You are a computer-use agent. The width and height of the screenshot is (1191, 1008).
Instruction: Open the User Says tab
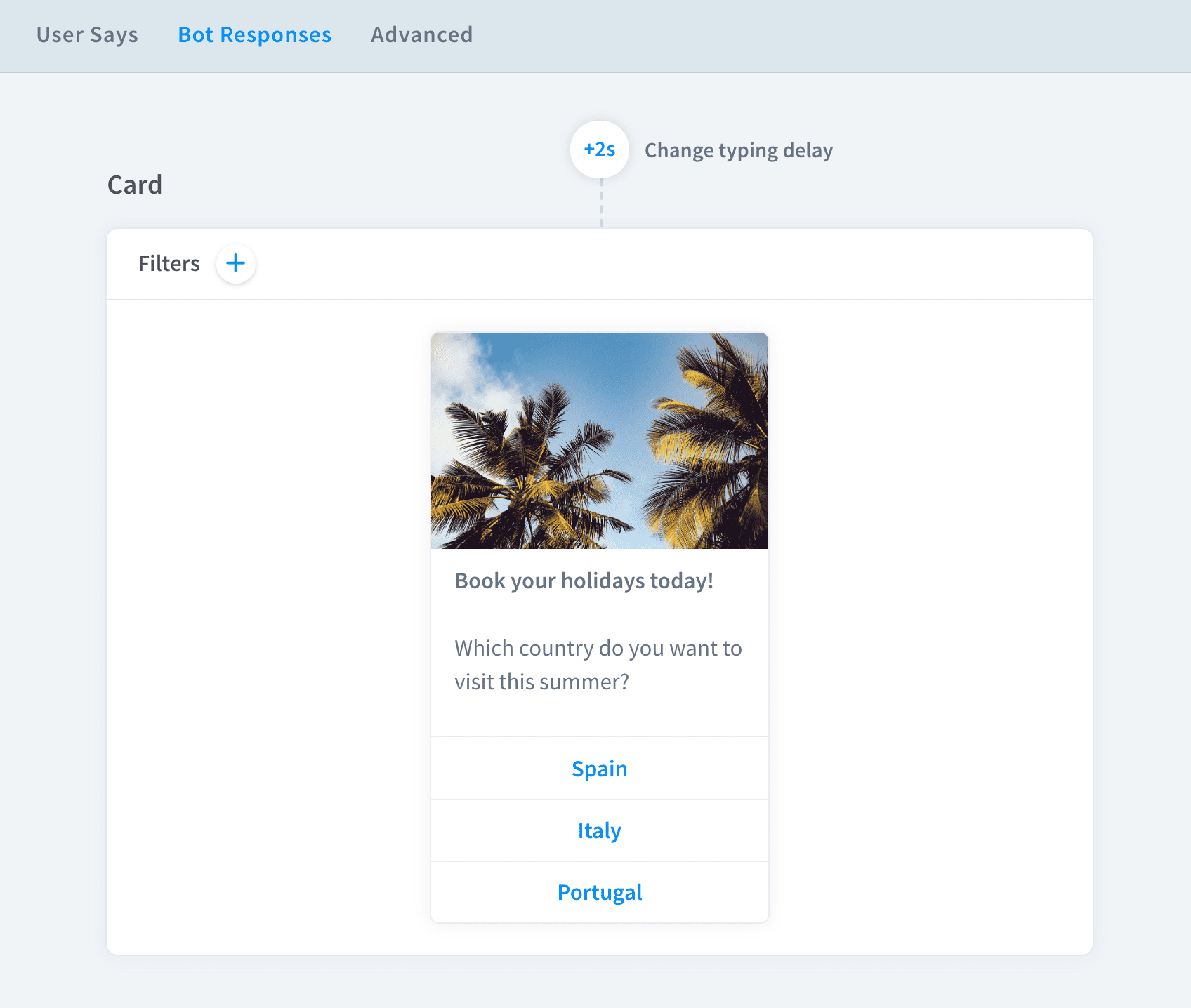(87, 34)
